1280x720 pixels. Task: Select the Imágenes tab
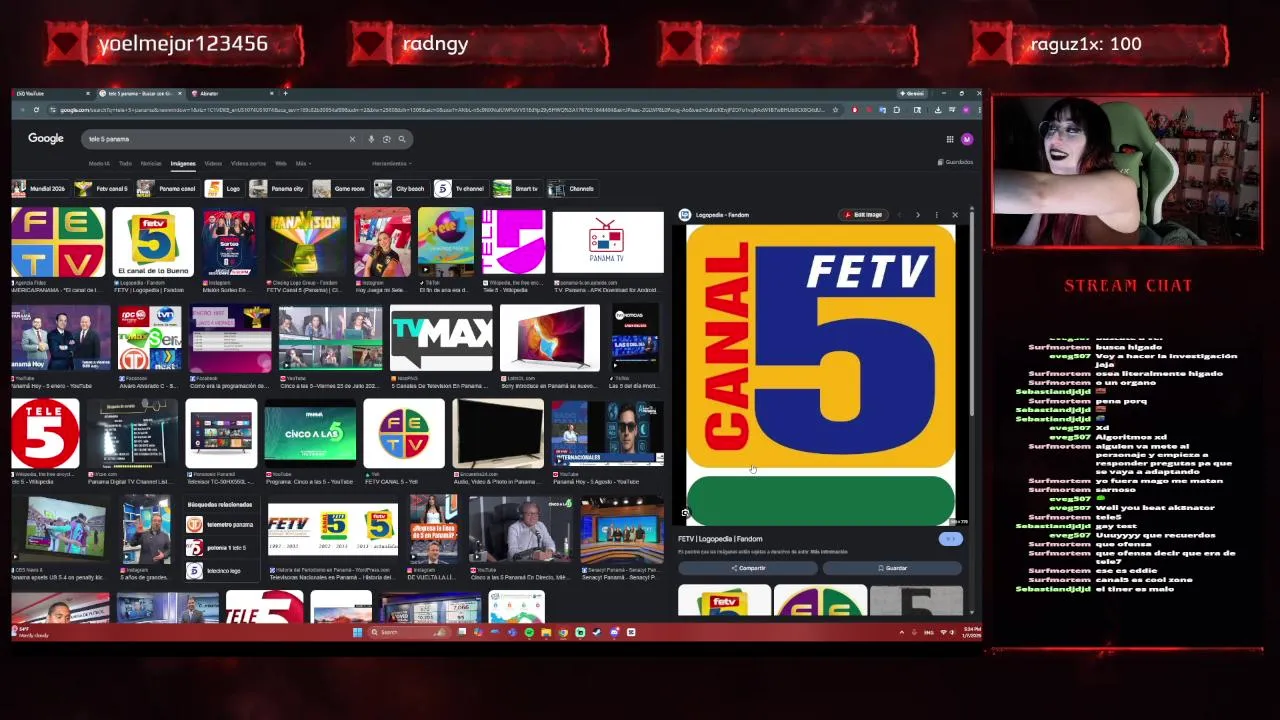(x=183, y=163)
